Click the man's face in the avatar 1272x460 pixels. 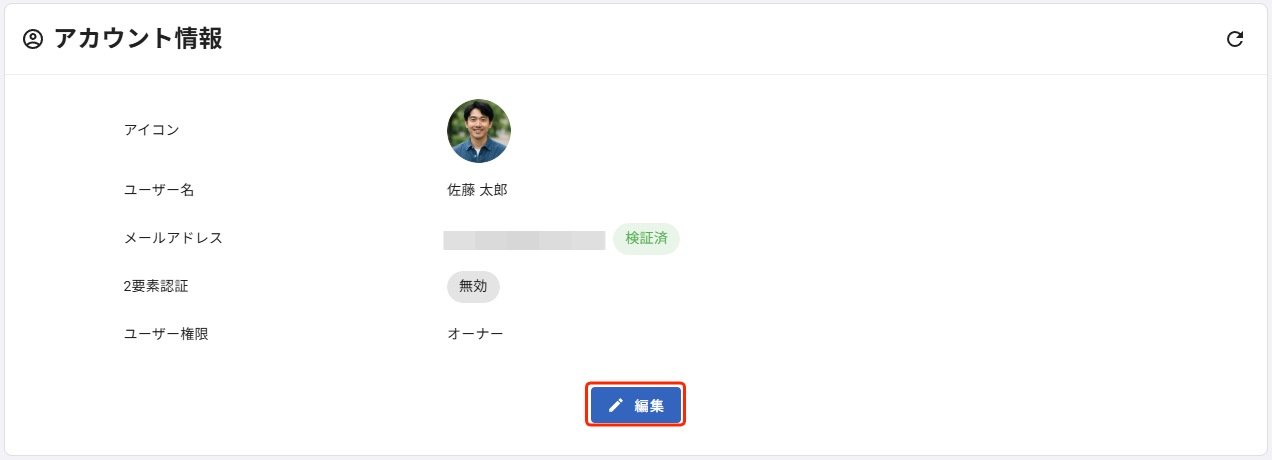click(x=479, y=122)
